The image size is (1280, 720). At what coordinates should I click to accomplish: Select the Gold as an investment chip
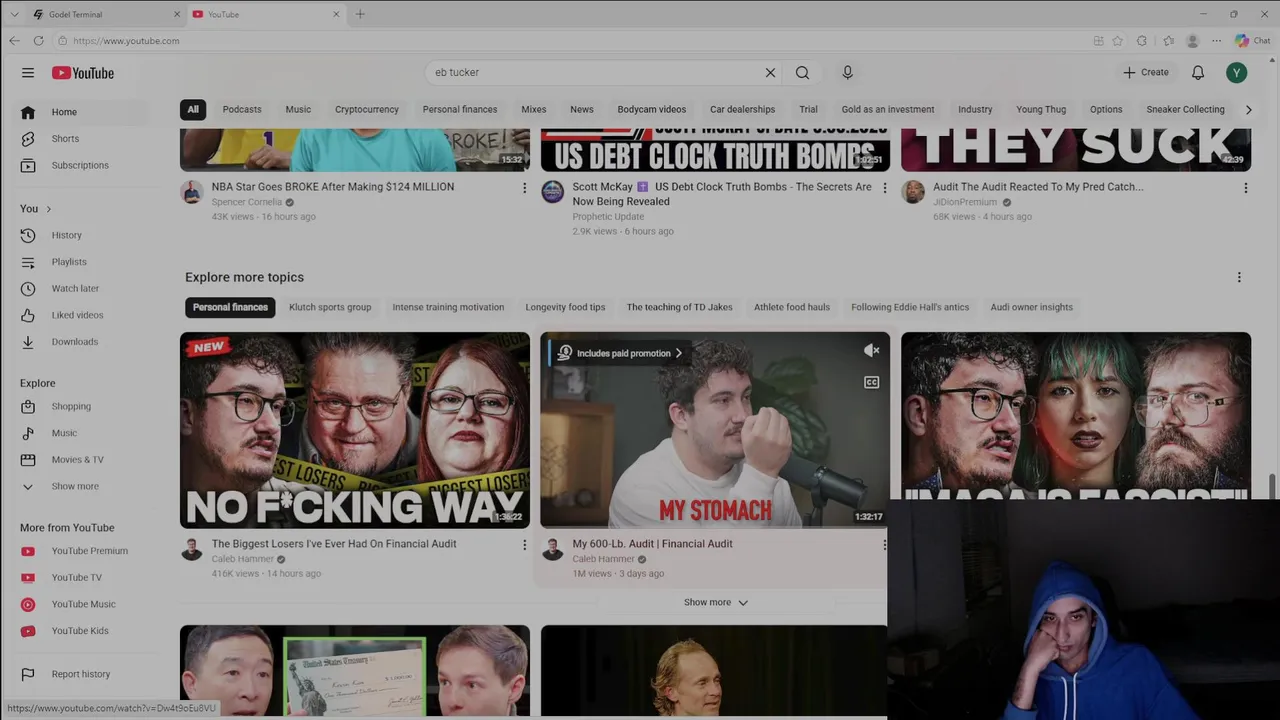coord(888,110)
